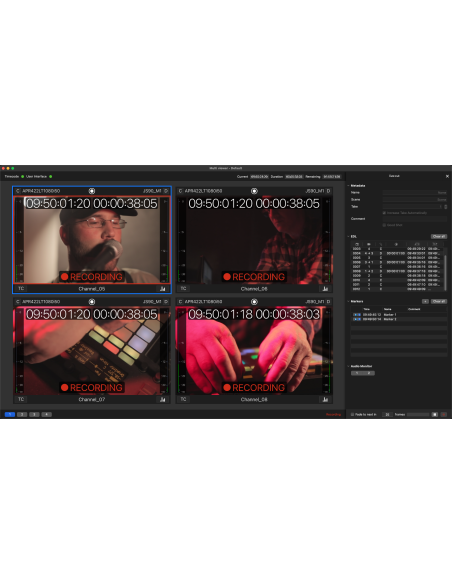Click Clear all button in EDL section
The height and width of the screenshot is (584, 452).
point(439,237)
